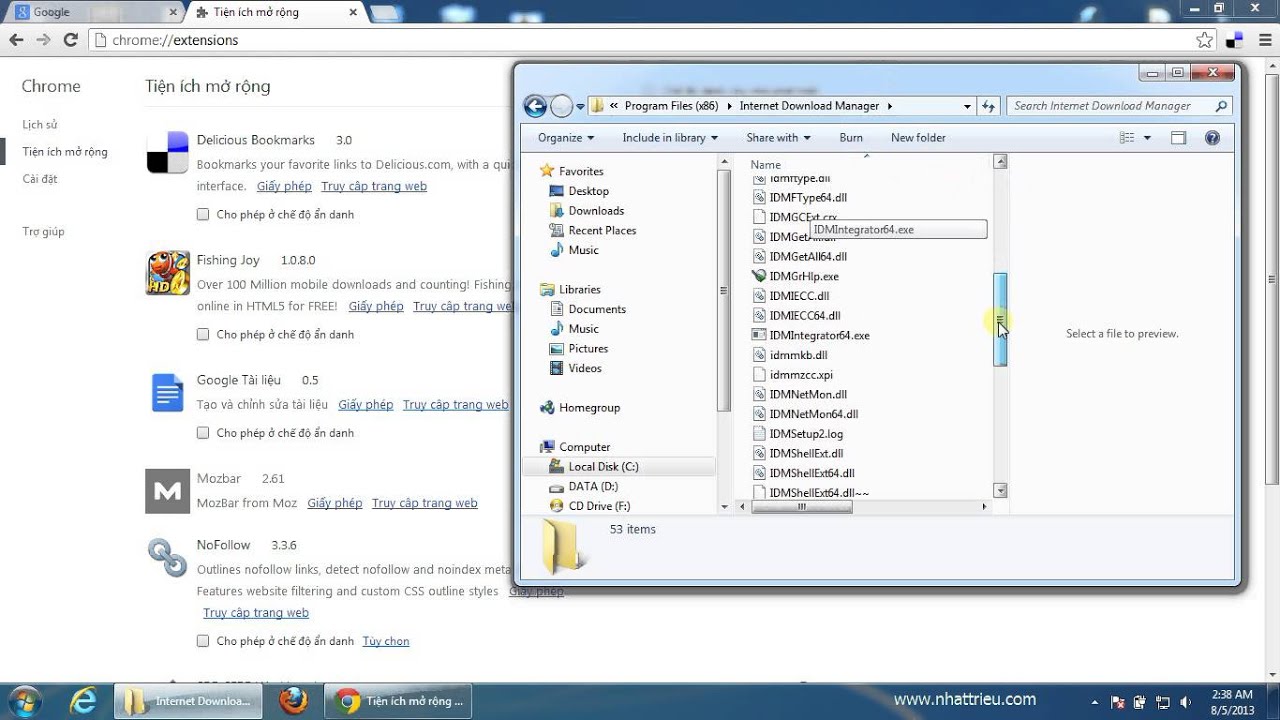
Task: Click Chrome's back navigation arrow
Action: coord(16,40)
